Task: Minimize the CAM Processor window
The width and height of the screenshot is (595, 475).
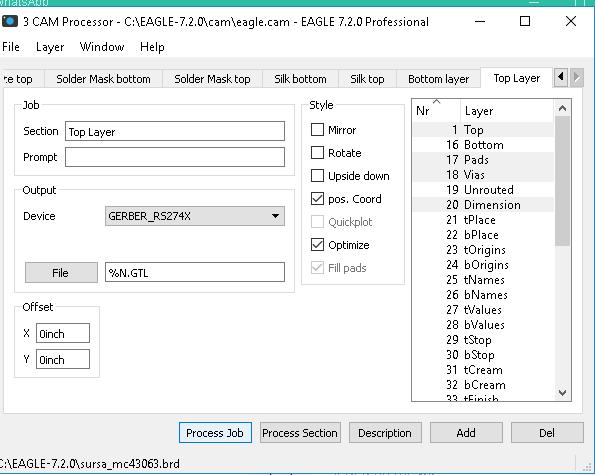Action: coord(480,21)
